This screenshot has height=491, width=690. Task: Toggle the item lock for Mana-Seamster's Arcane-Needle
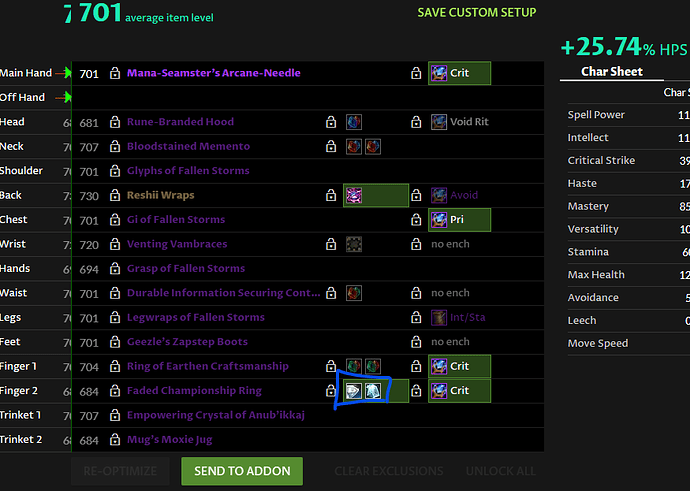coord(115,73)
